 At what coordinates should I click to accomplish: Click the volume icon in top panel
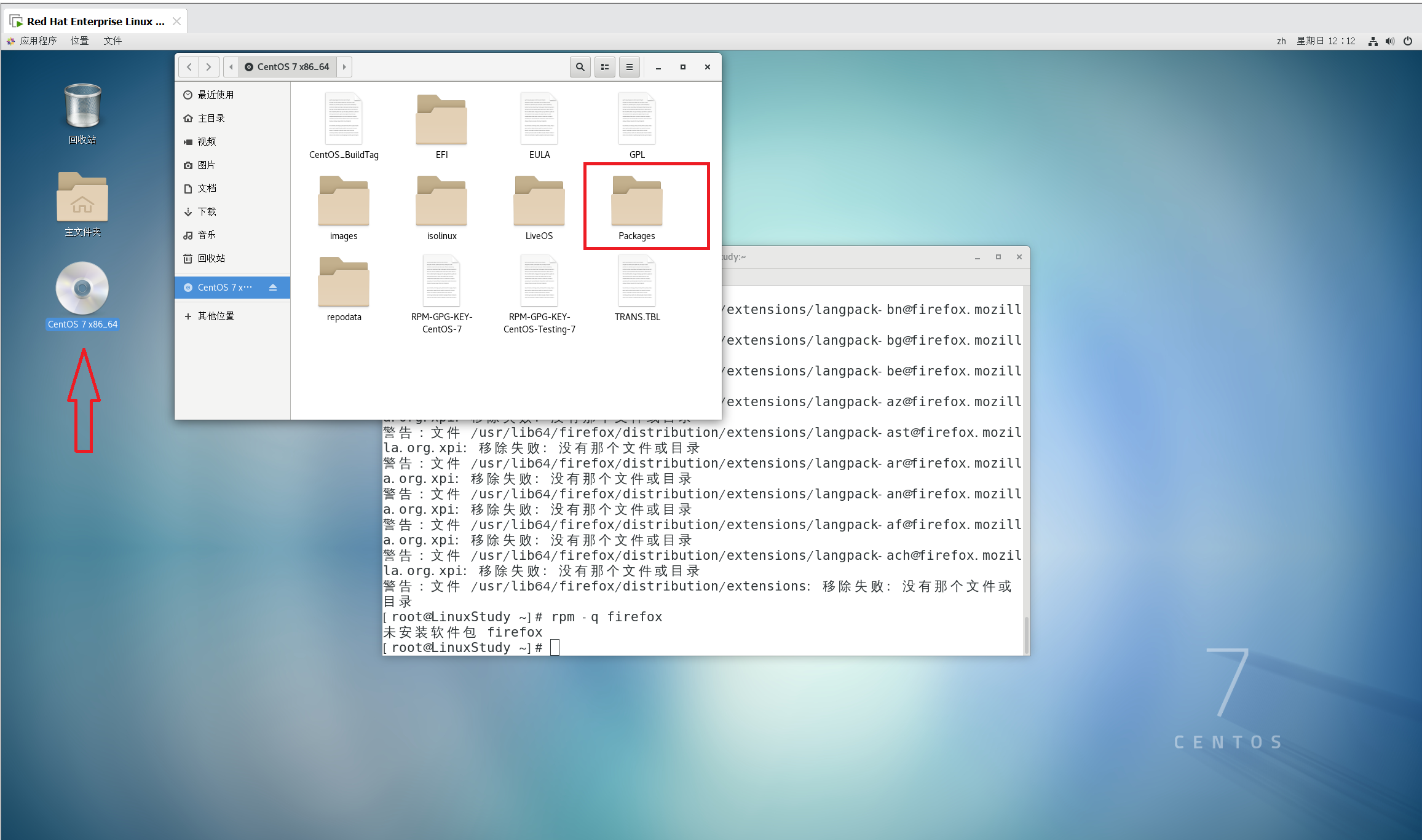(x=1390, y=41)
